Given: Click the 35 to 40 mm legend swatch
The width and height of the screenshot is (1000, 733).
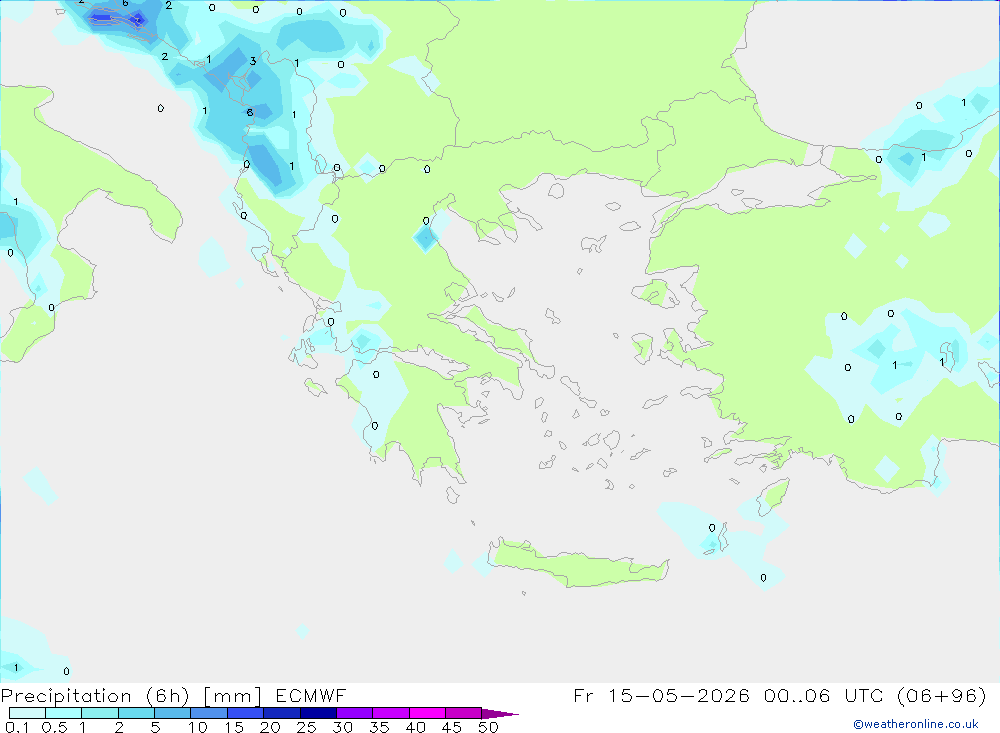Looking at the screenshot, I should [391, 713].
